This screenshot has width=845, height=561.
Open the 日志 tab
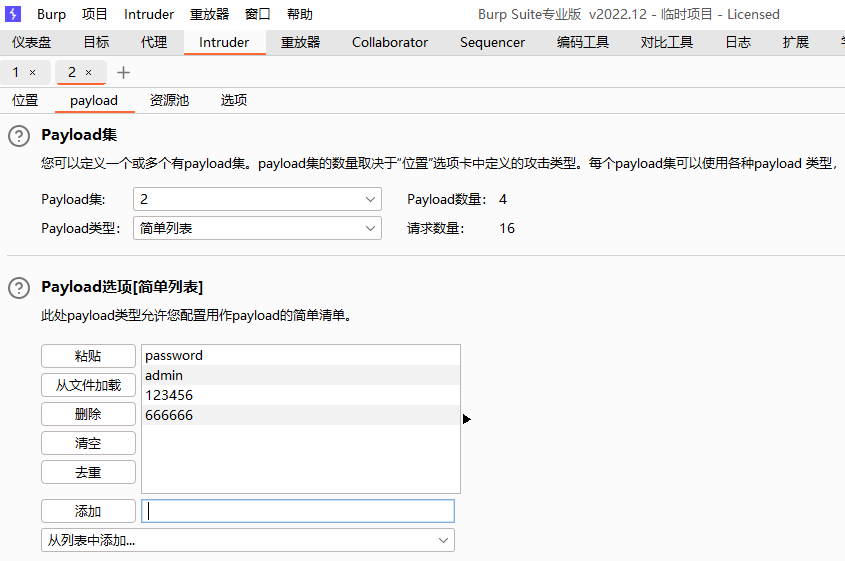pyautogui.click(x=738, y=42)
